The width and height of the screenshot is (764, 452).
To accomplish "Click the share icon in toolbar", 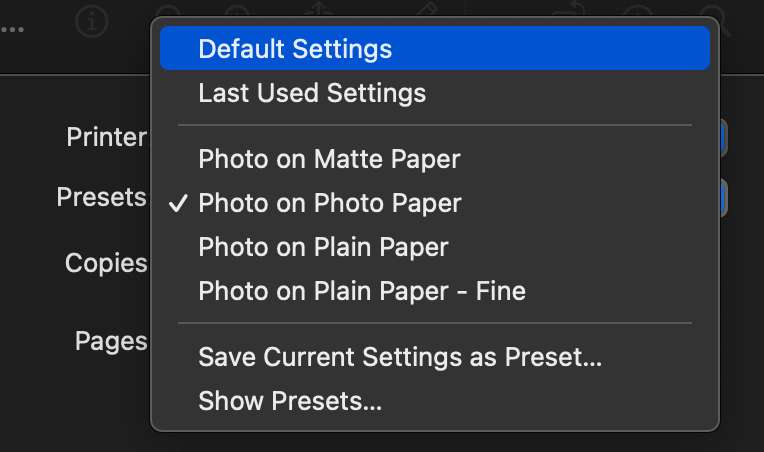I will [318, 10].
